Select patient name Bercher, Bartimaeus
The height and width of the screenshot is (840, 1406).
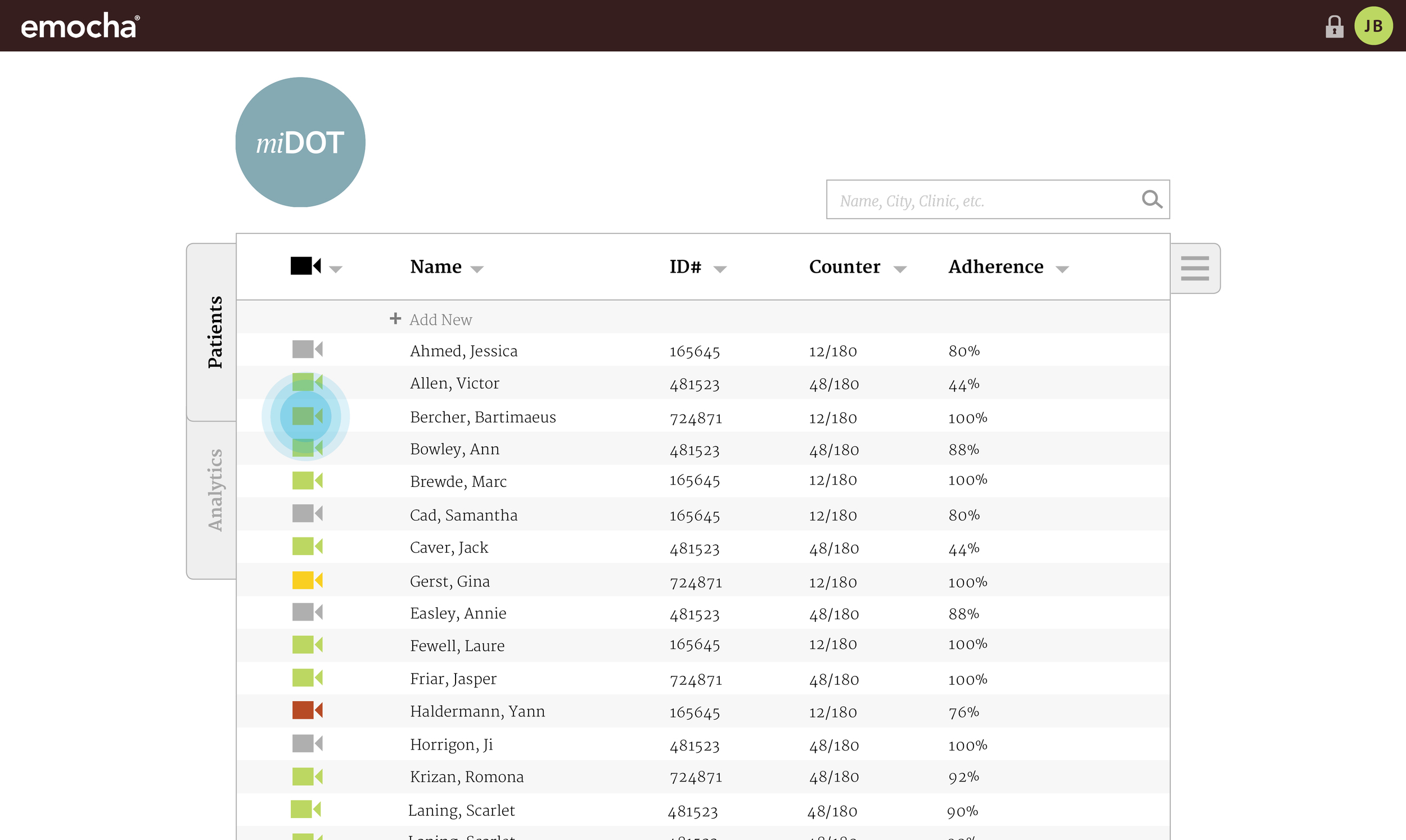pos(483,417)
